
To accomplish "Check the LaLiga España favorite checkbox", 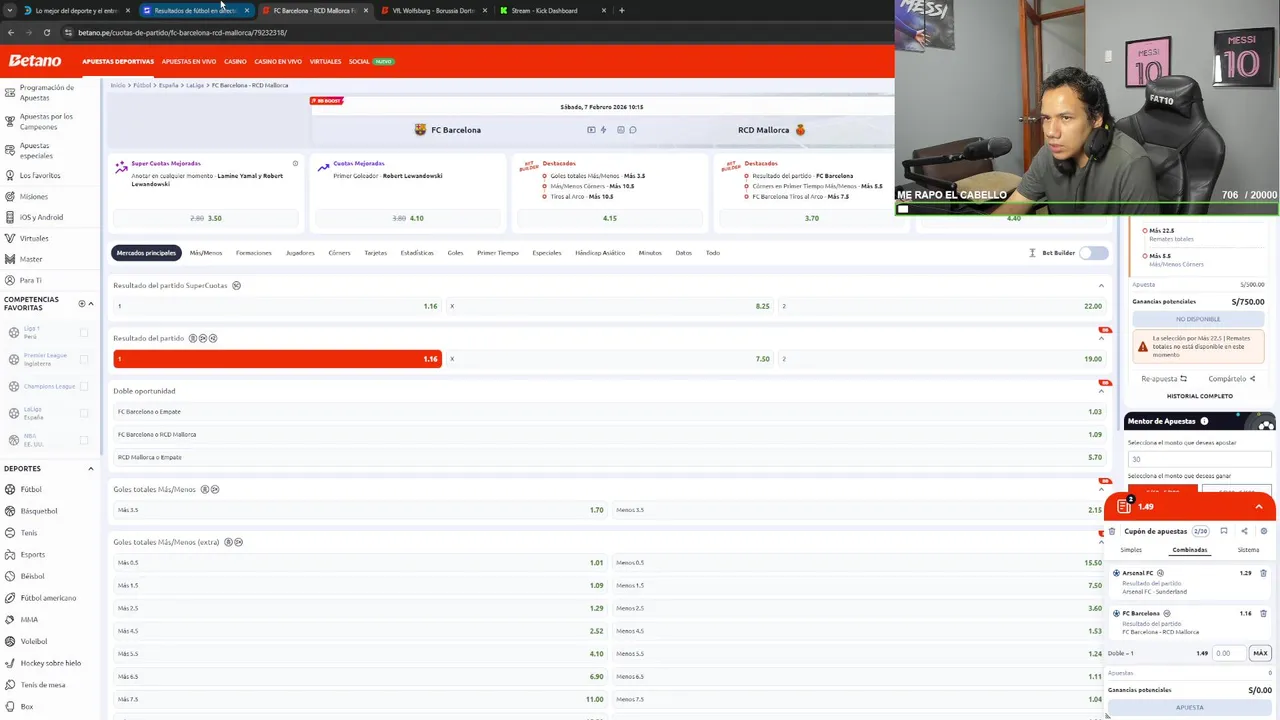I will pos(84,413).
